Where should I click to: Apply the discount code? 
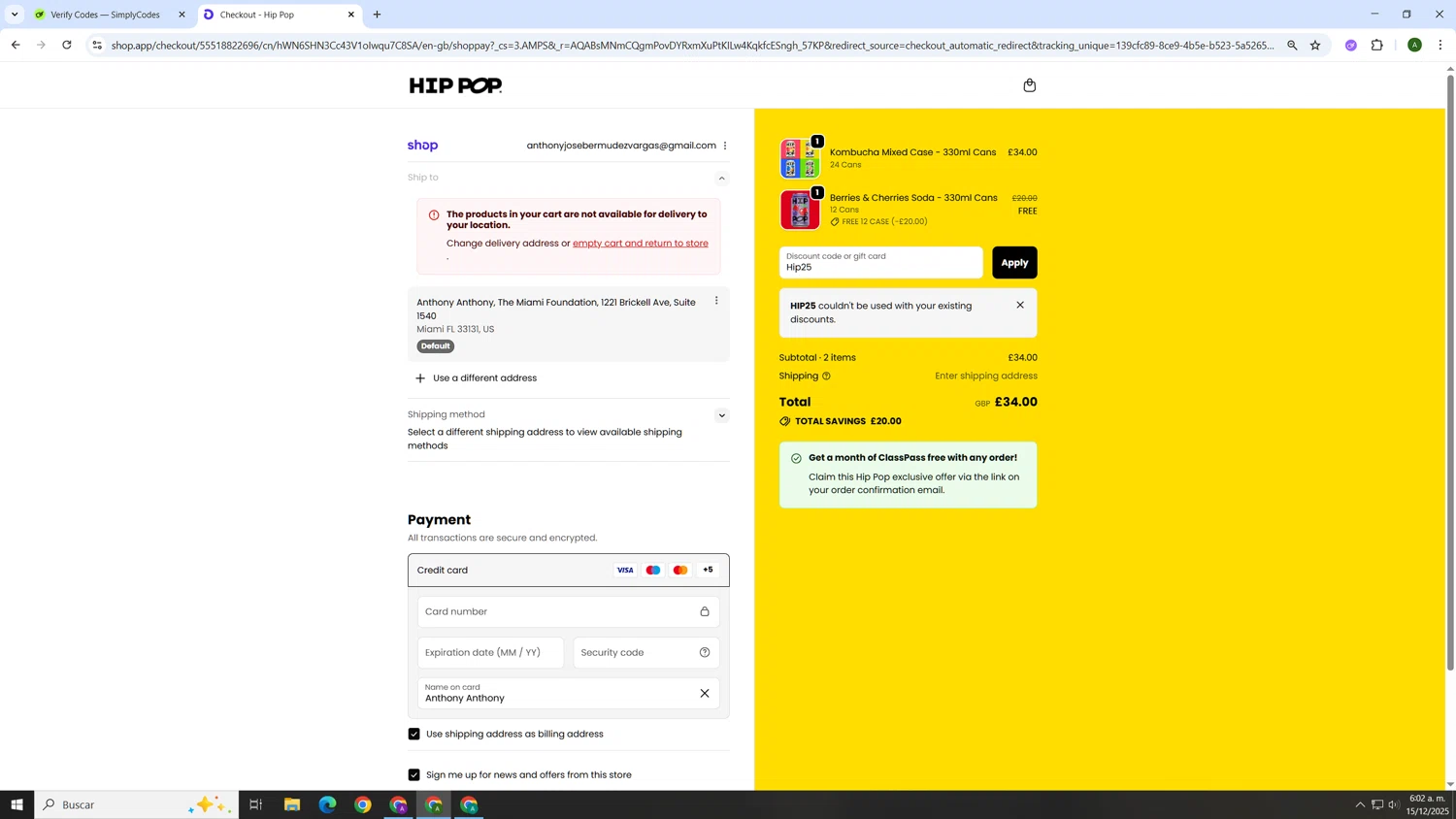[x=1014, y=262]
